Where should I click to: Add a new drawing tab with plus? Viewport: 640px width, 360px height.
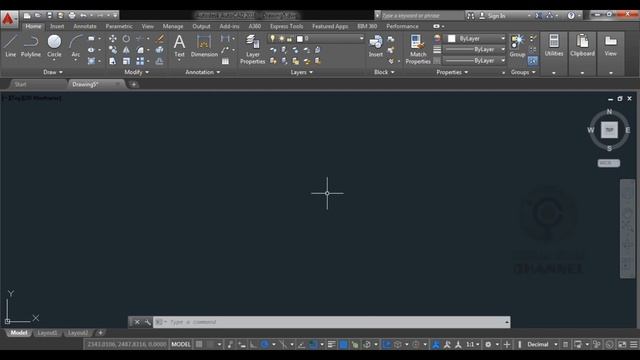[133, 84]
